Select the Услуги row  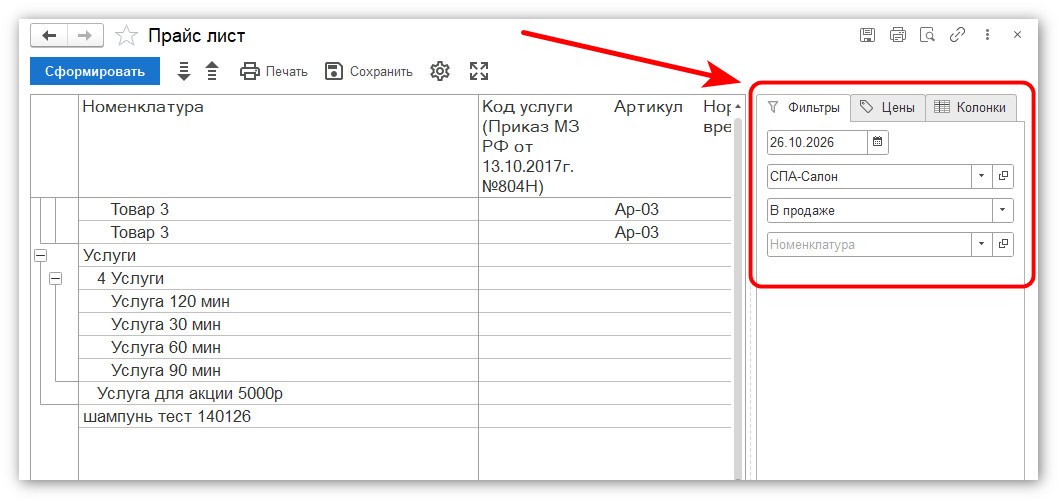point(405,255)
